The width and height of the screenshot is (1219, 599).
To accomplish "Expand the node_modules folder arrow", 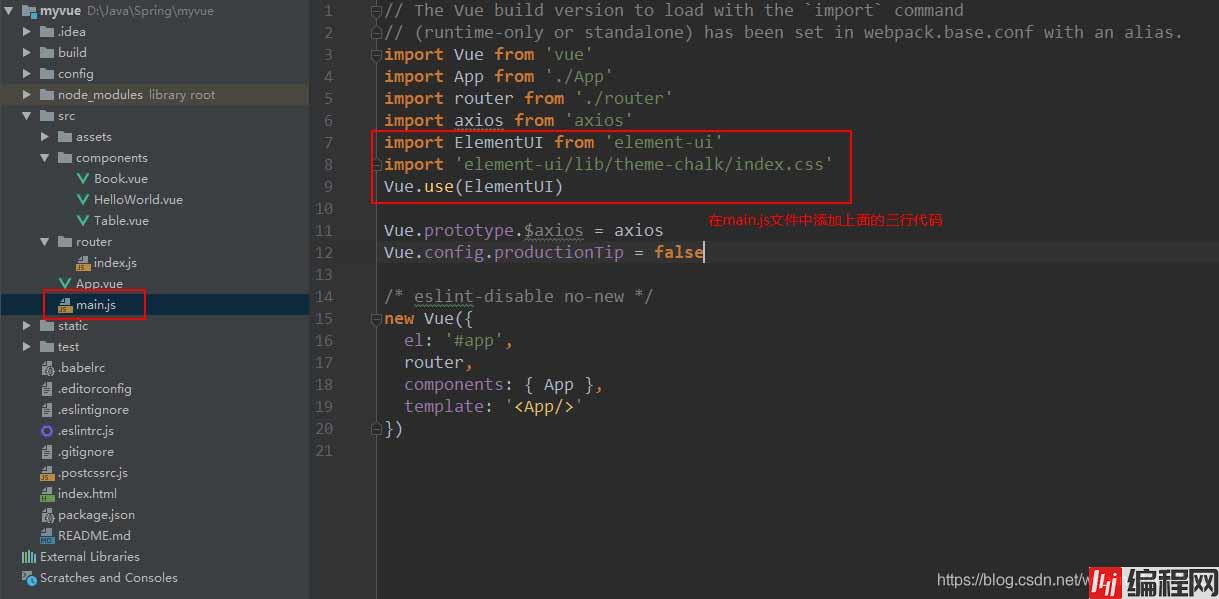I will point(27,95).
